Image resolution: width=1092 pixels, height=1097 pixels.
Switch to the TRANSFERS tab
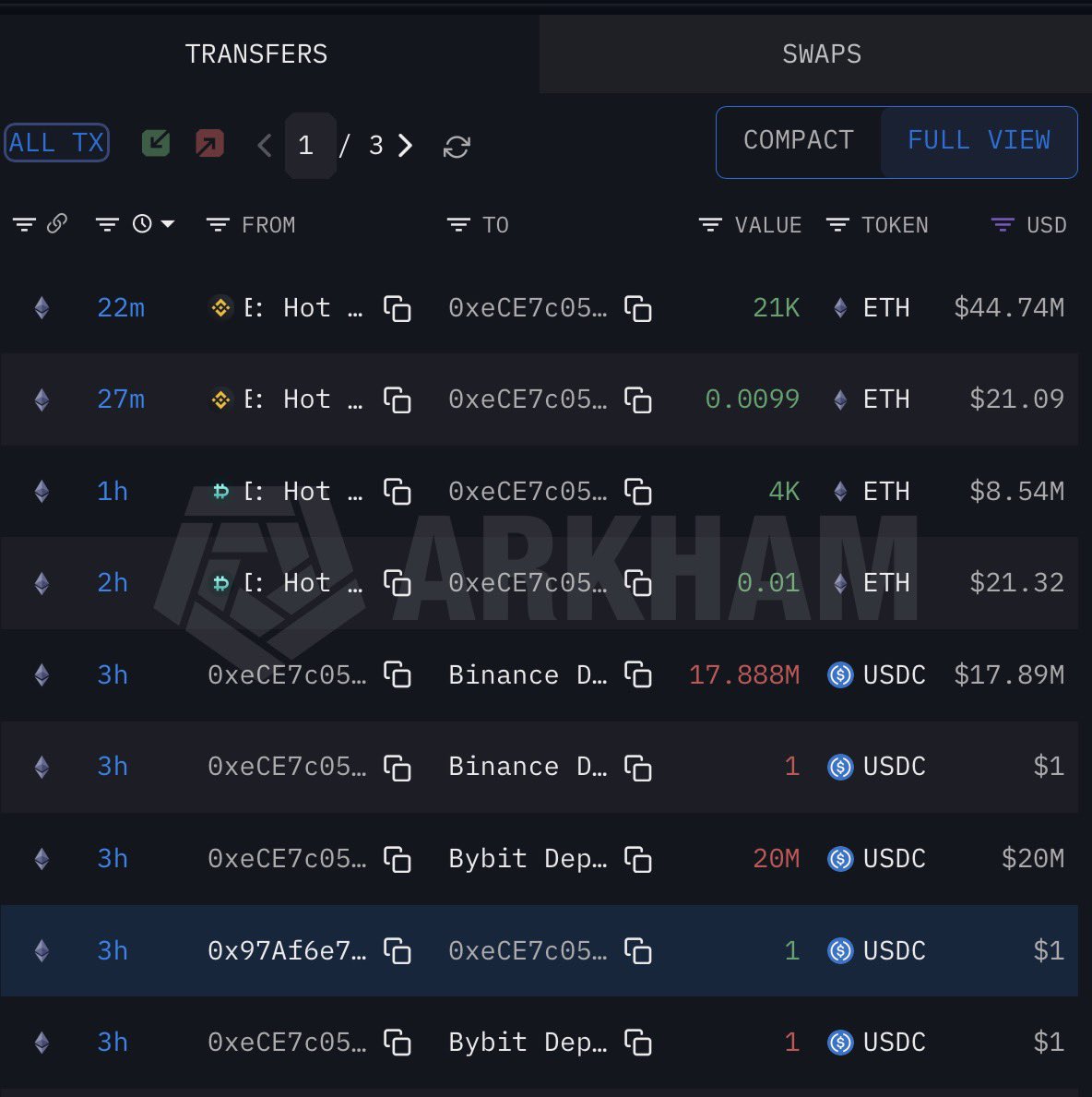[x=256, y=54]
